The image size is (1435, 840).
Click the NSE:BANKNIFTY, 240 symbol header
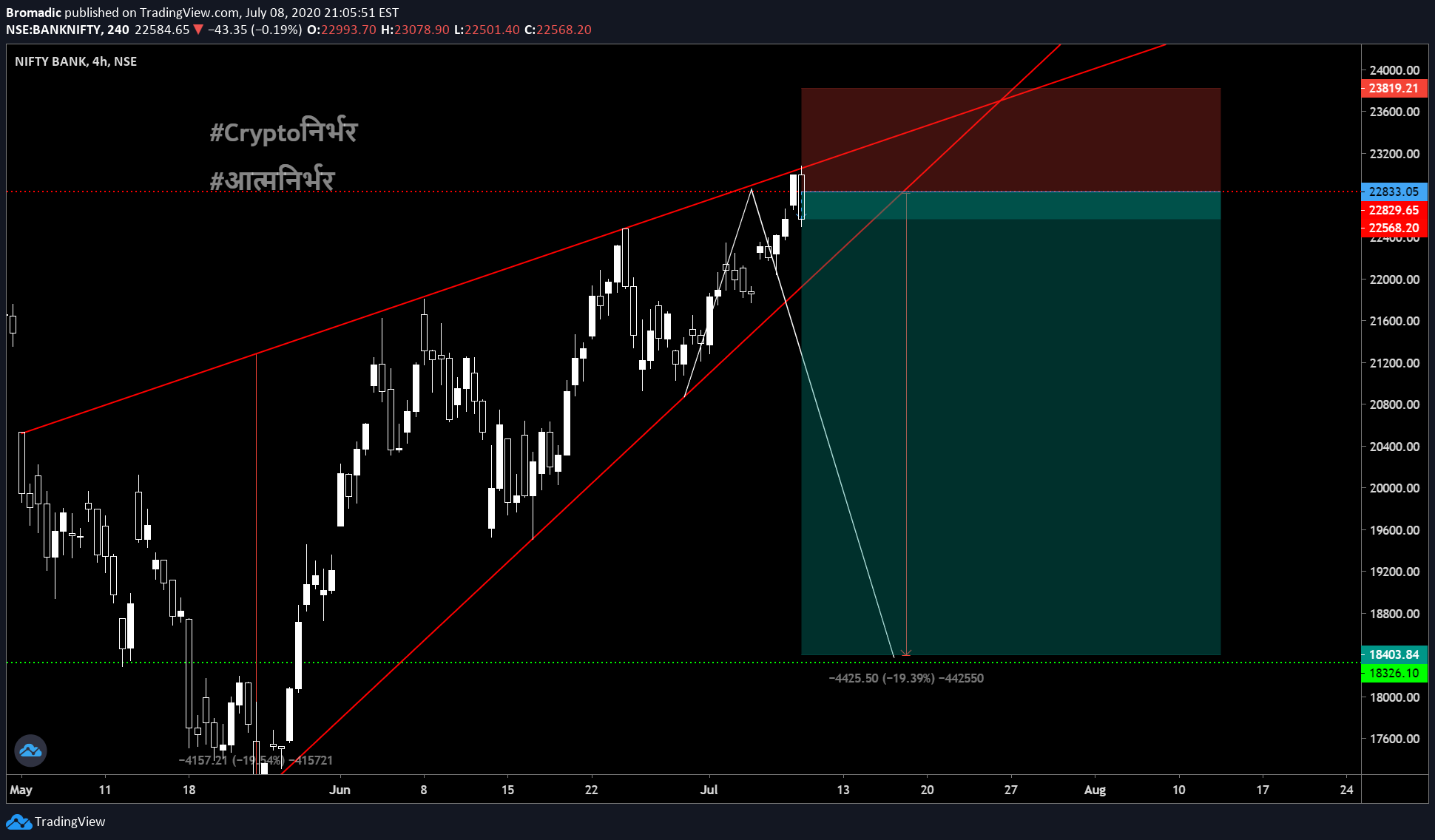tap(67, 30)
